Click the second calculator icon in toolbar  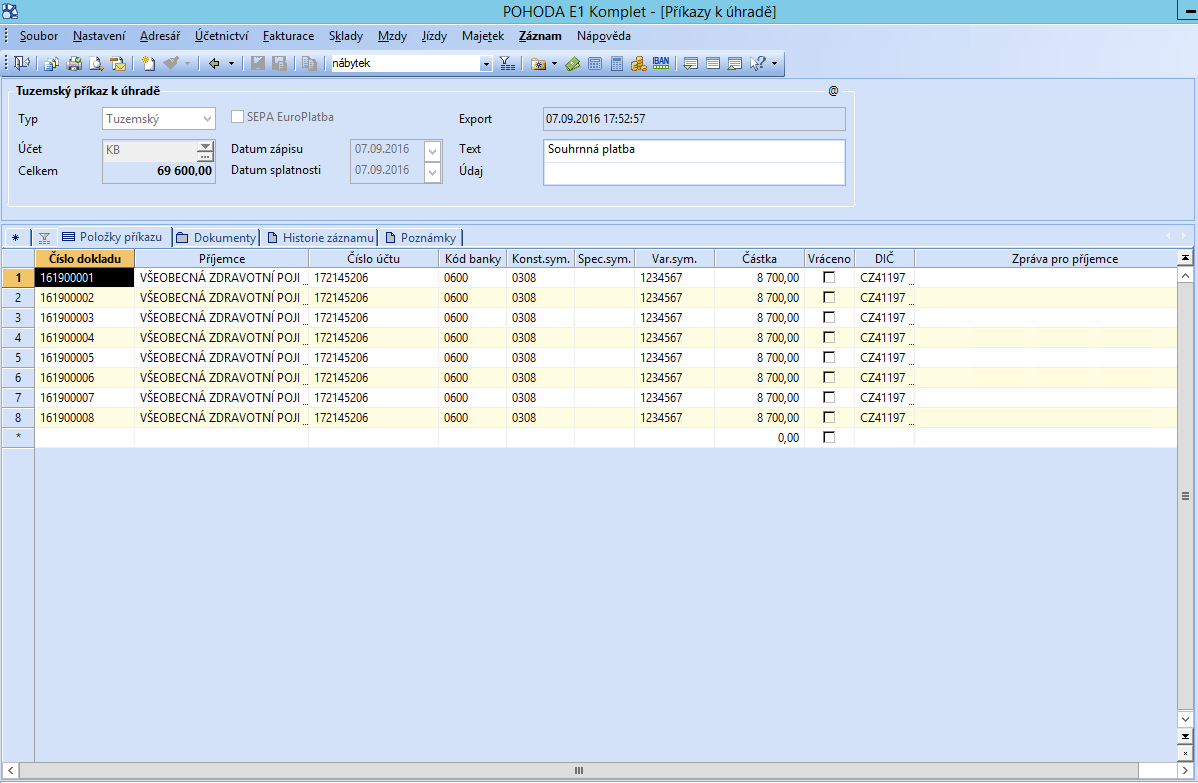click(617, 63)
